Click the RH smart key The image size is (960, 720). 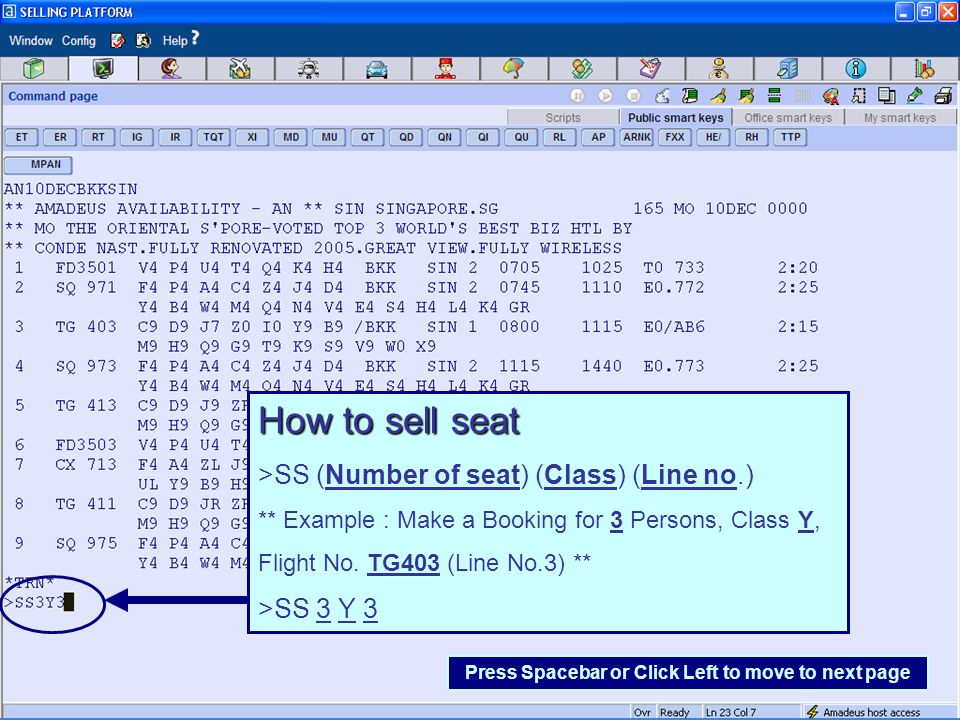pyautogui.click(x=752, y=137)
